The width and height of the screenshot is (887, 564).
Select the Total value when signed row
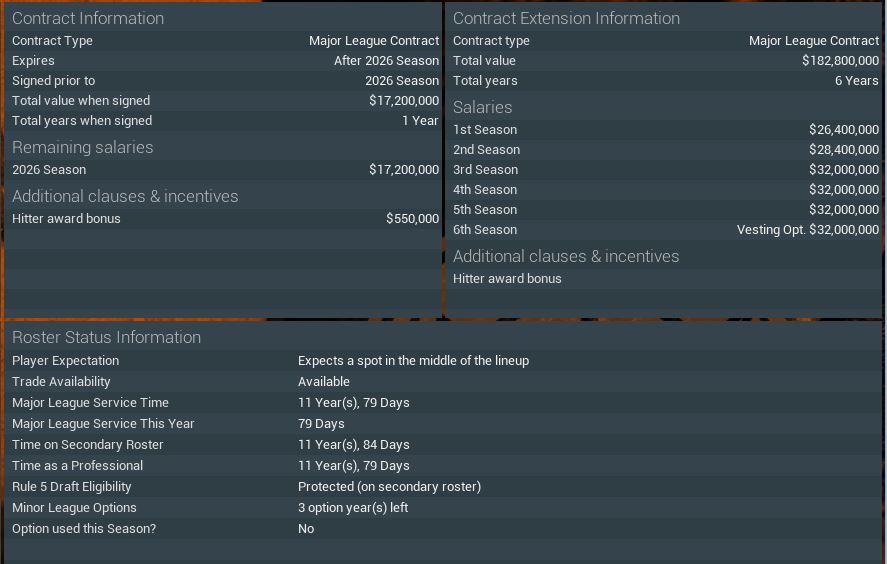click(x=225, y=101)
